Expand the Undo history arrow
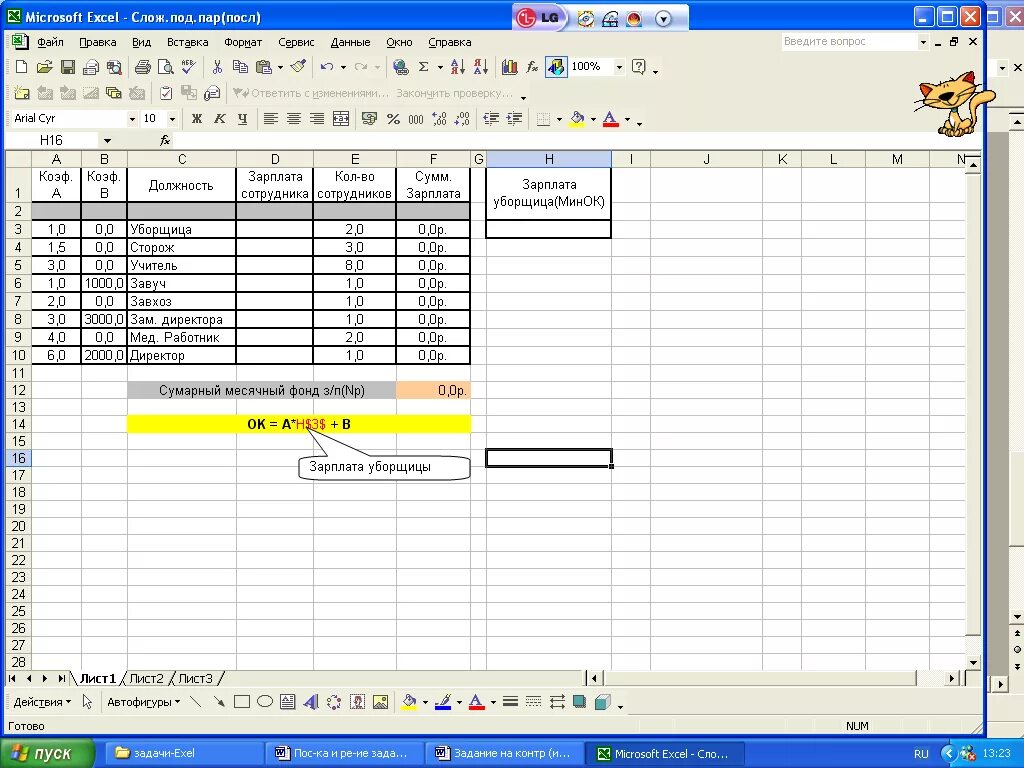 [343, 67]
